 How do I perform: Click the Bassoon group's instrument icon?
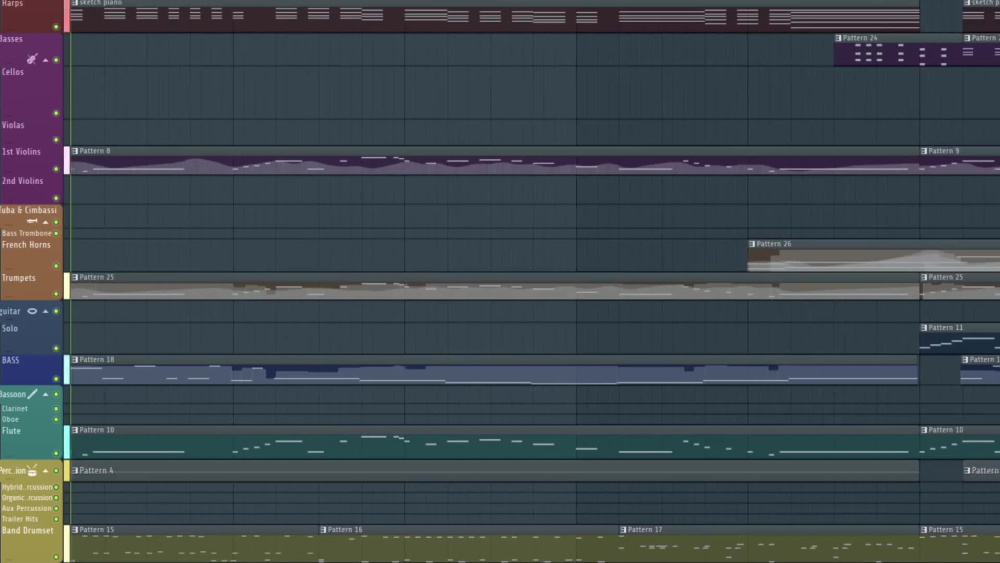[x=33, y=394]
